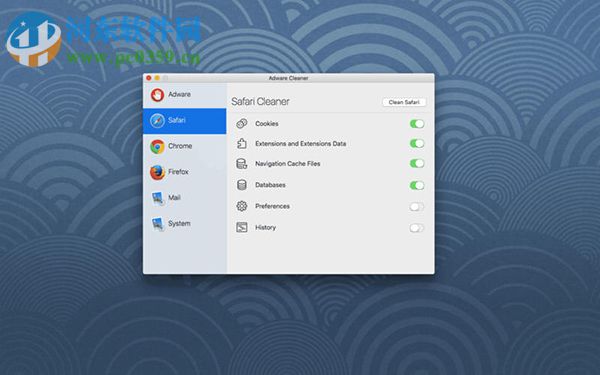Click the Preferences label text

tap(272, 206)
